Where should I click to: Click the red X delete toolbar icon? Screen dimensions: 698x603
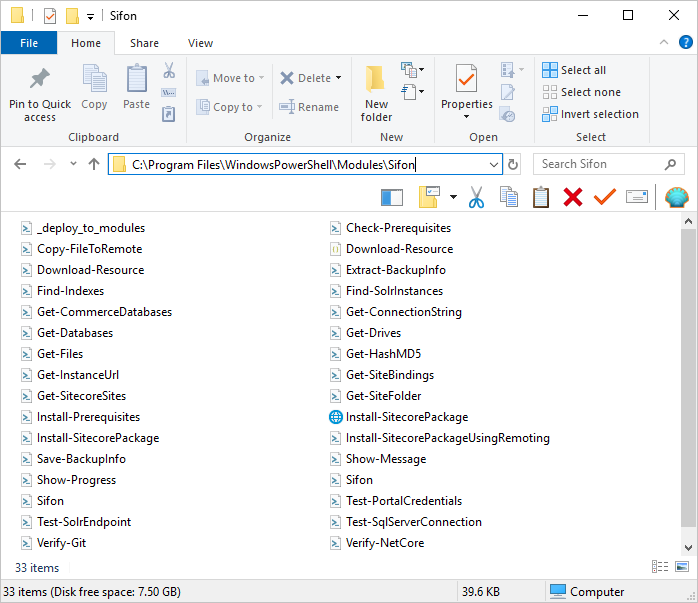(x=573, y=197)
